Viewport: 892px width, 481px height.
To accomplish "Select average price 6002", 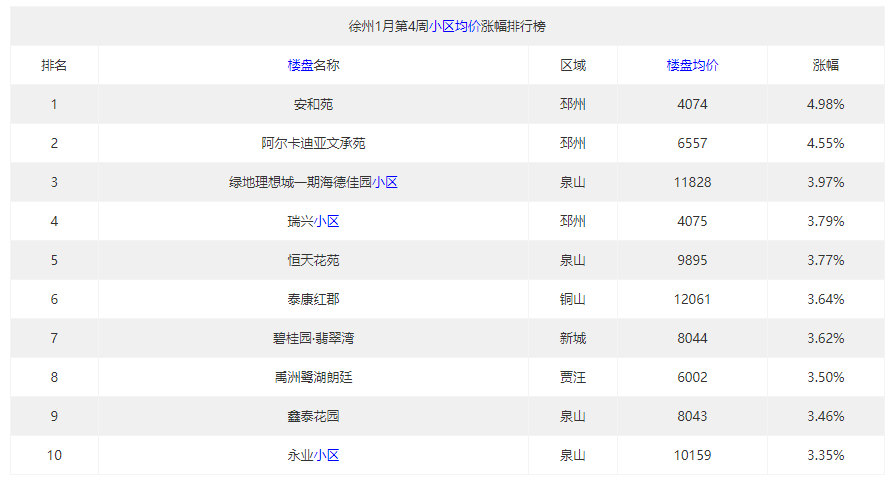I will (692, 378).
